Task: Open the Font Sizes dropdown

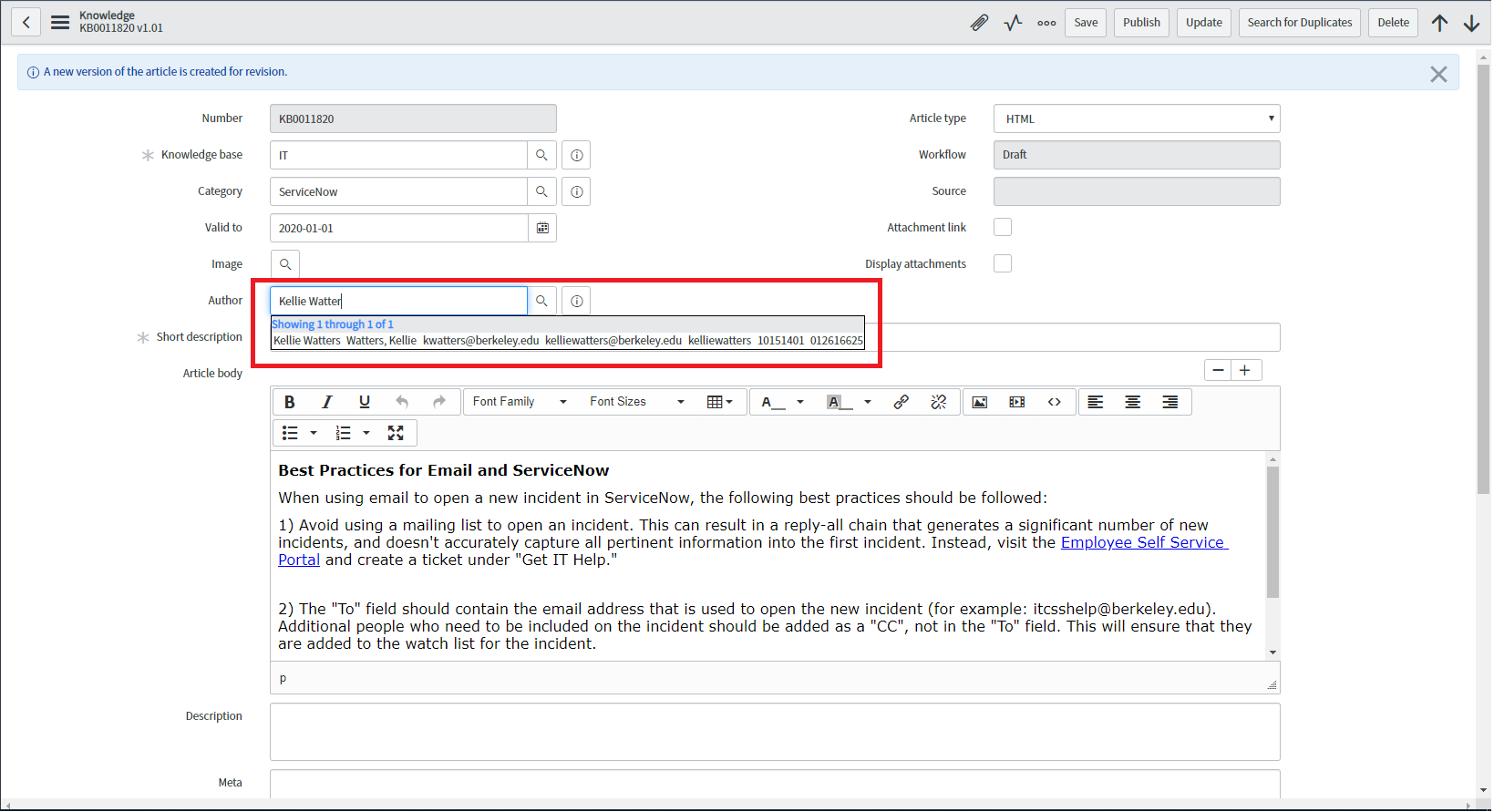Action: pyautogui.click(x=636, y=402)
